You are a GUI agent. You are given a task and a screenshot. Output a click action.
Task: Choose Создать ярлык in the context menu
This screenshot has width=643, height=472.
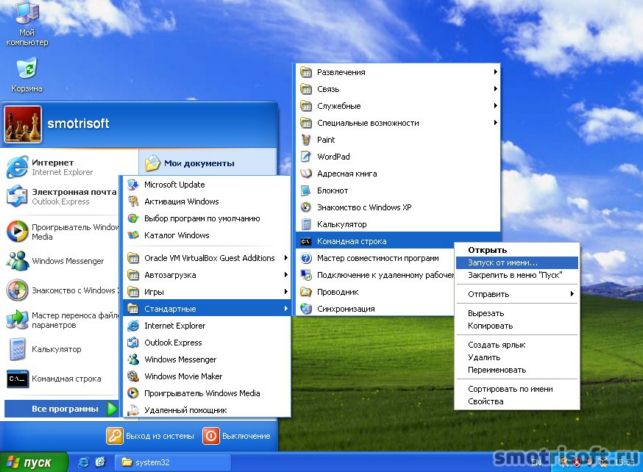click(517, 345)
